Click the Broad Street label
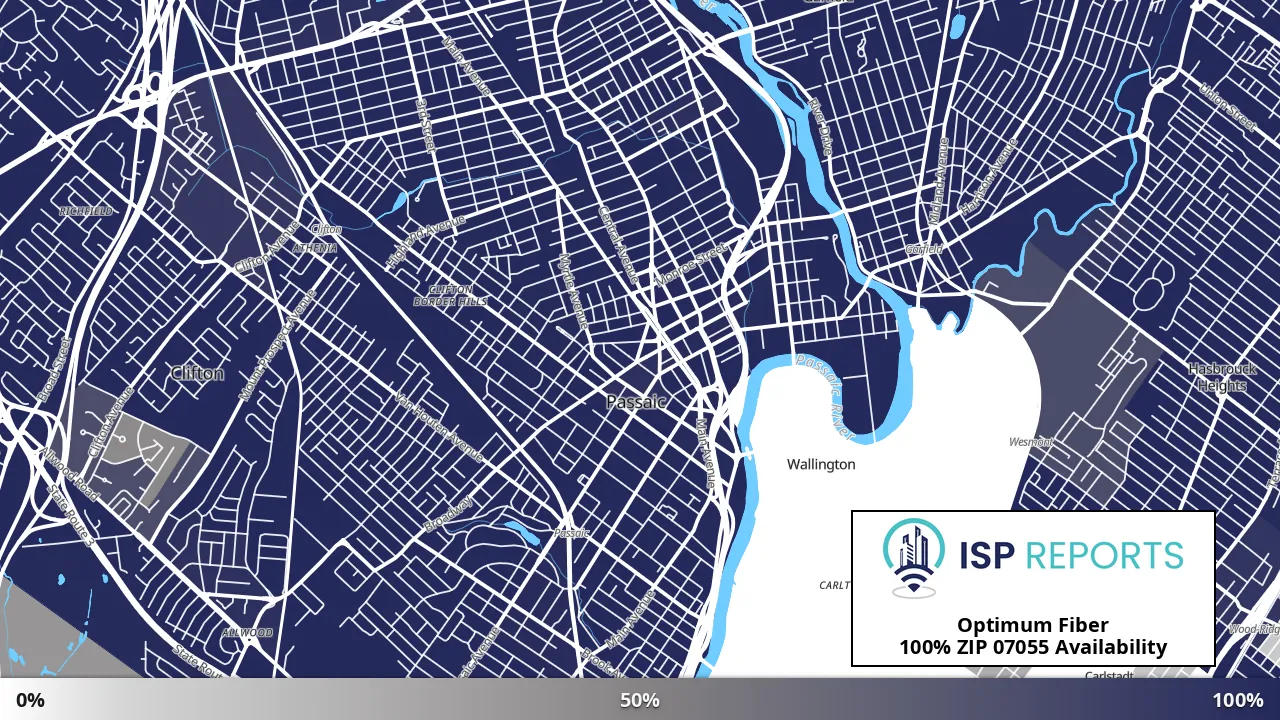The height and width of the screenshot is (720, 1280). coord(54,369)
